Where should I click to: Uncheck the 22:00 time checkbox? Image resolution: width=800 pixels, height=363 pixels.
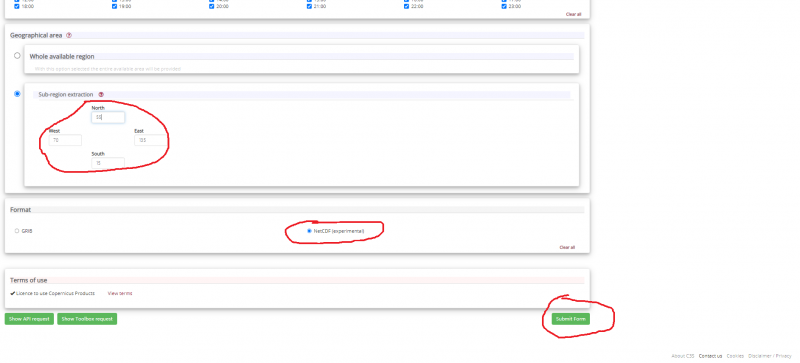pyautogui.click(x=407, y=7)
